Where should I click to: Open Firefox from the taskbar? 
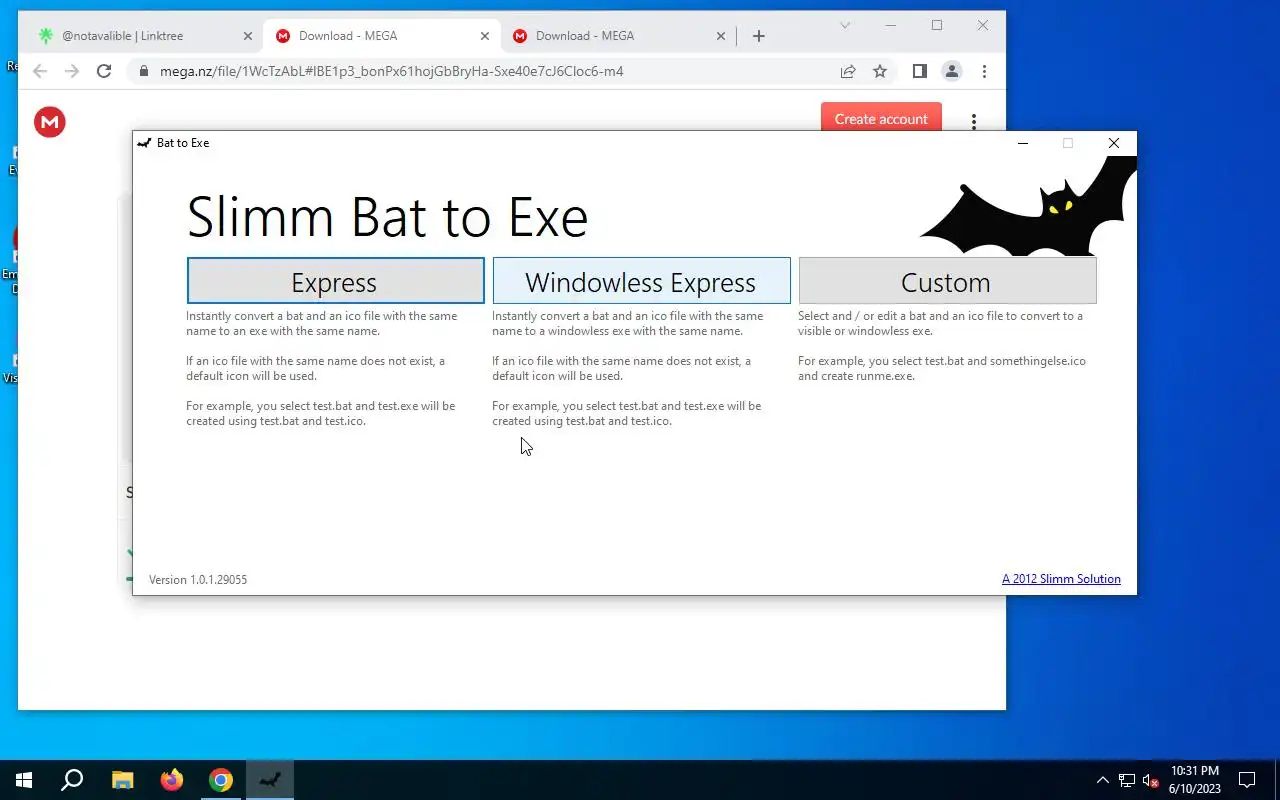[172, 780]
